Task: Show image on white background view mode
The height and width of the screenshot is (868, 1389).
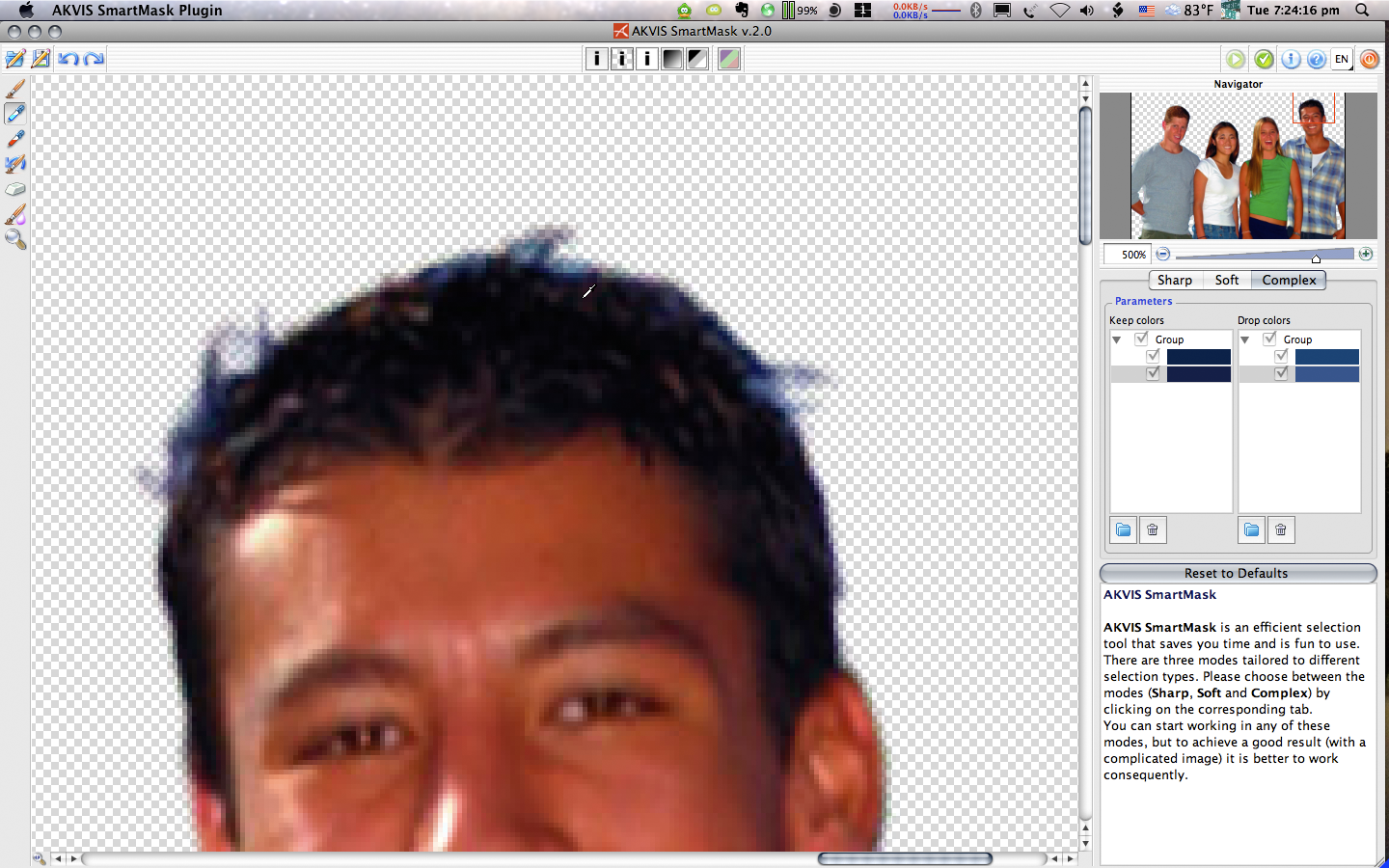Action: [597, 59]
